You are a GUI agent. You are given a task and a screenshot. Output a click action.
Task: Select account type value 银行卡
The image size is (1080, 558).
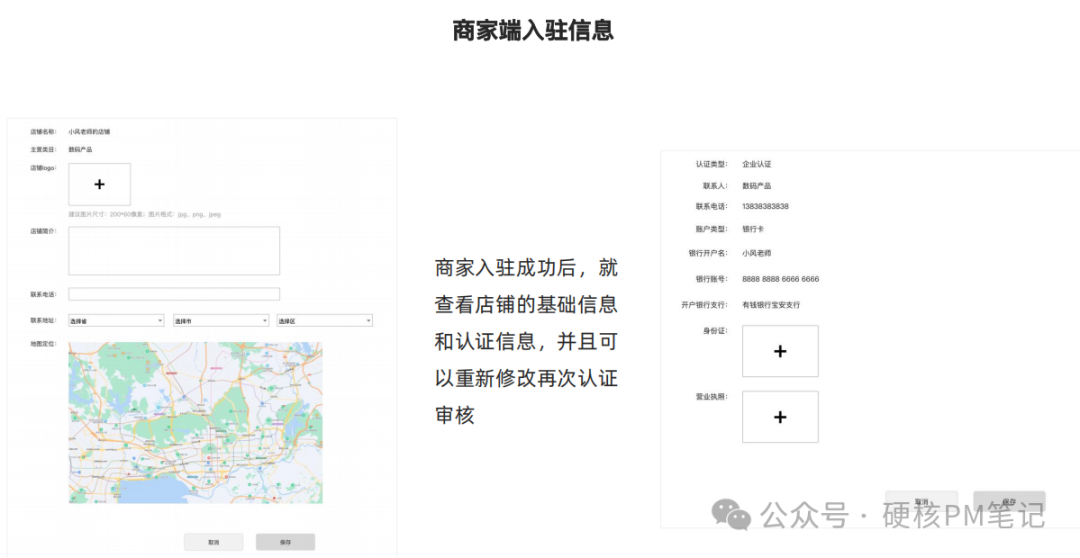(753, 229)
